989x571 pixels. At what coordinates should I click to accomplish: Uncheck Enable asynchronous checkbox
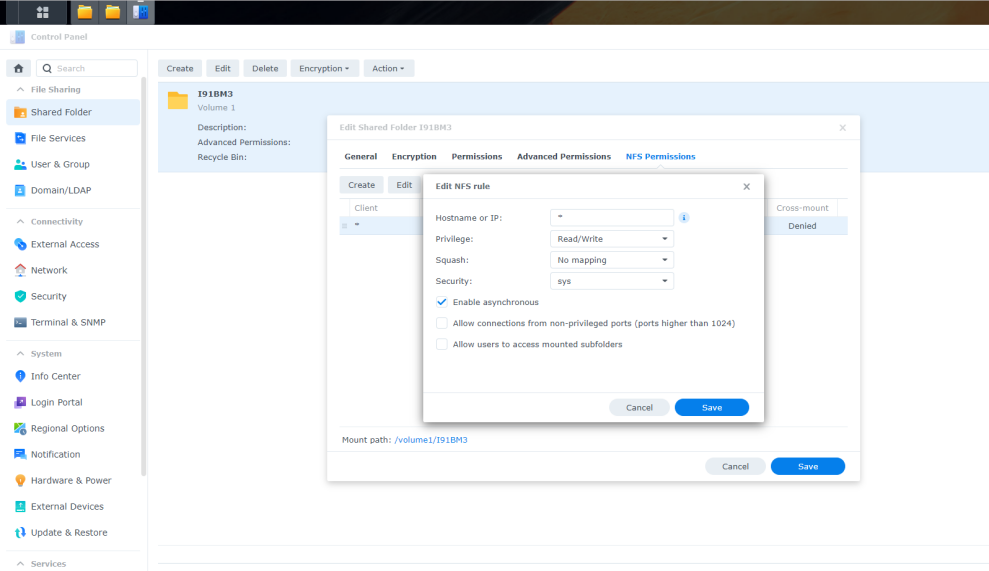442,302
